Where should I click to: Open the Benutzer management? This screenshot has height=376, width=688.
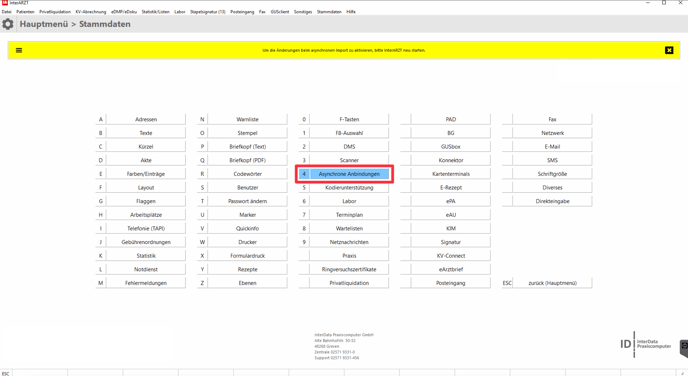pos(247,187)
